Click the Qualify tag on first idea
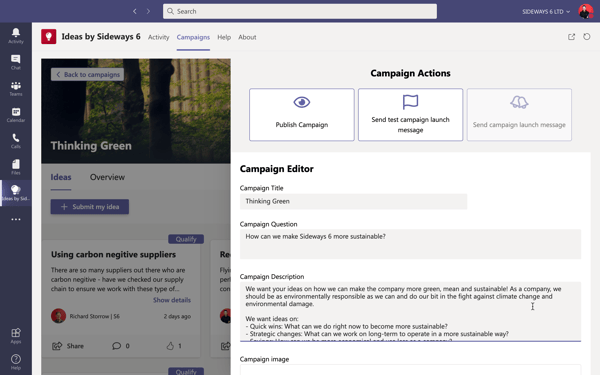This screenshot has height=375, width=600. click(x=186, y=239)
